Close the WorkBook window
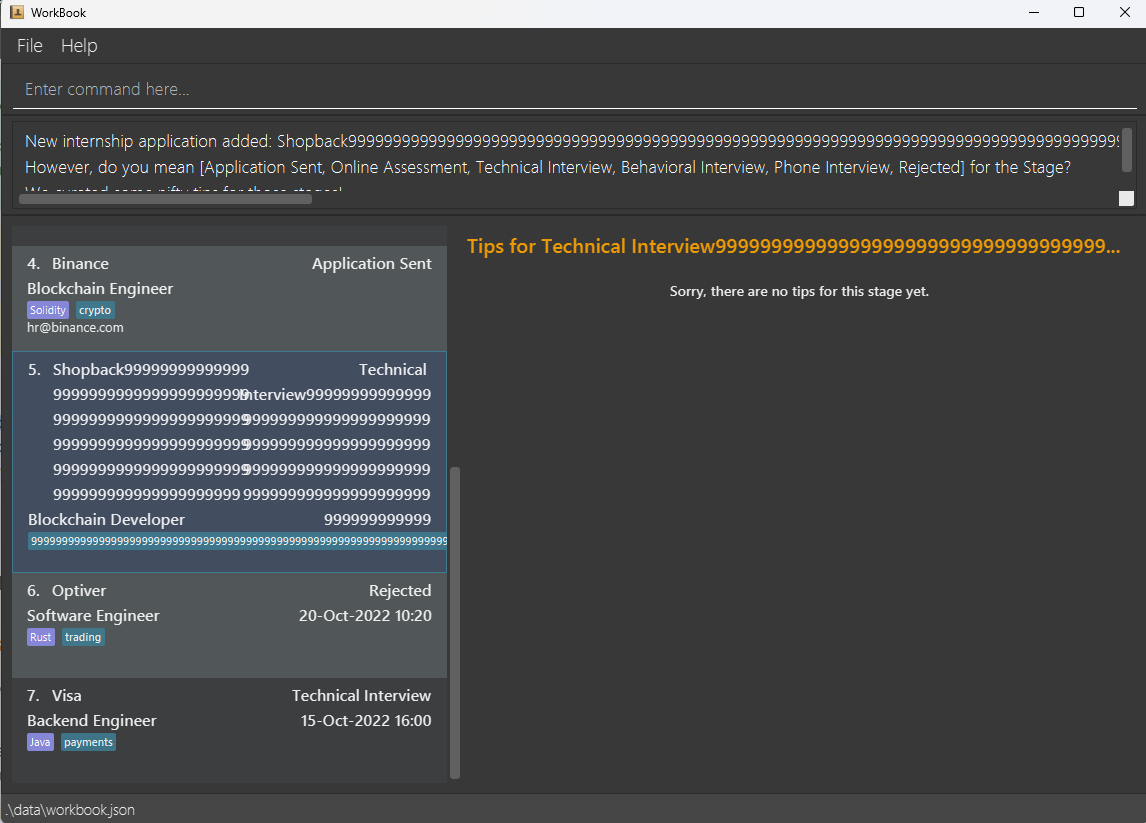The image size is (1146, 823). 1125,12
